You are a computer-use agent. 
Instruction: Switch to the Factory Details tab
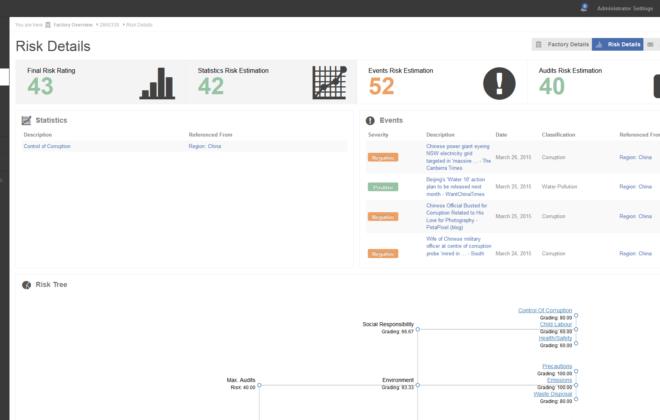(562, 44)
